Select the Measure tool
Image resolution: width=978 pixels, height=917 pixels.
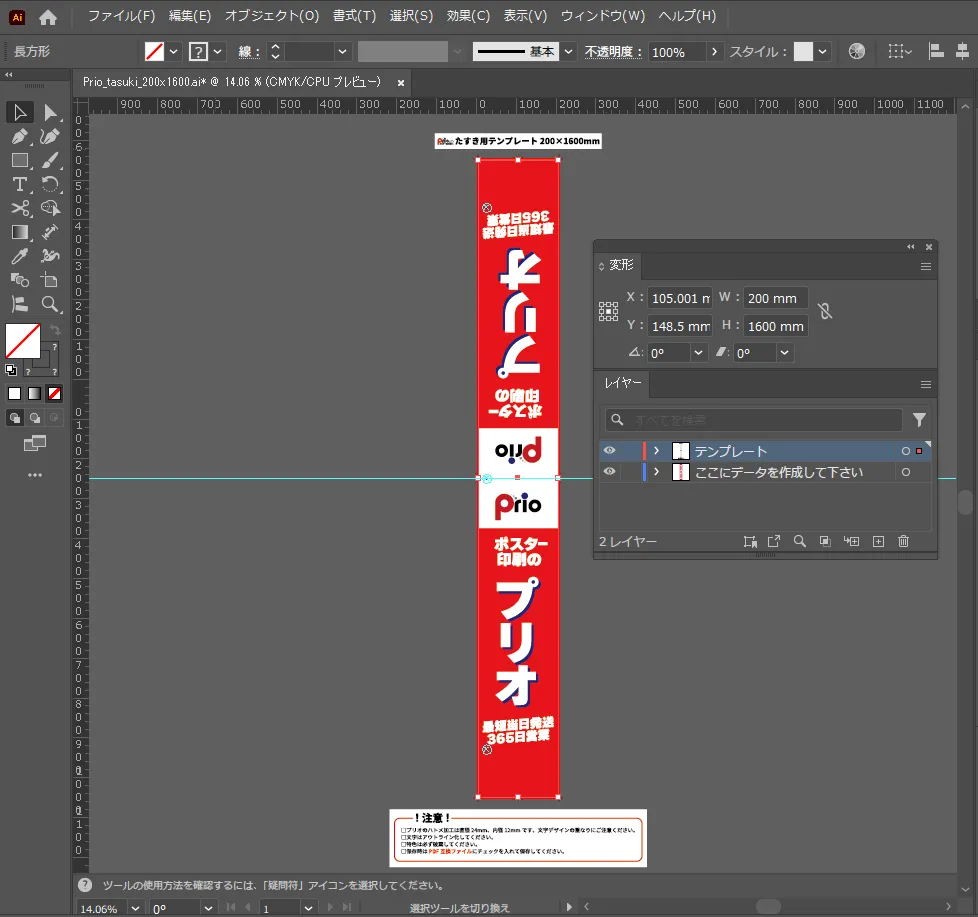coord(50,232)
